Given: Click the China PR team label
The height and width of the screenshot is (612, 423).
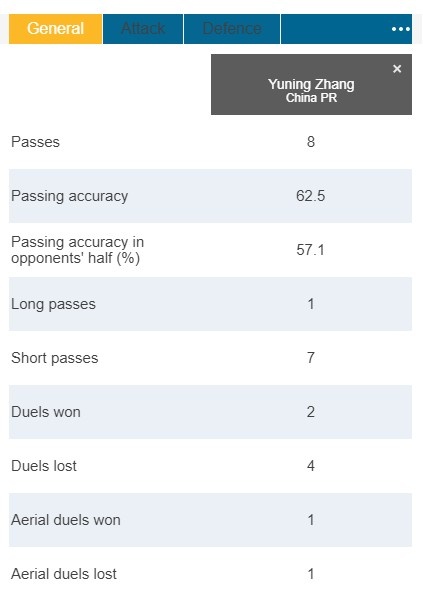Looking at the screenshot, I should tap(311, 98).
